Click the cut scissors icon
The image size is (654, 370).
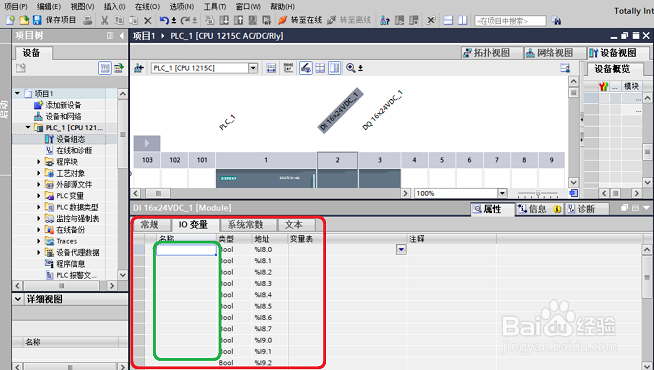point(105,20)
